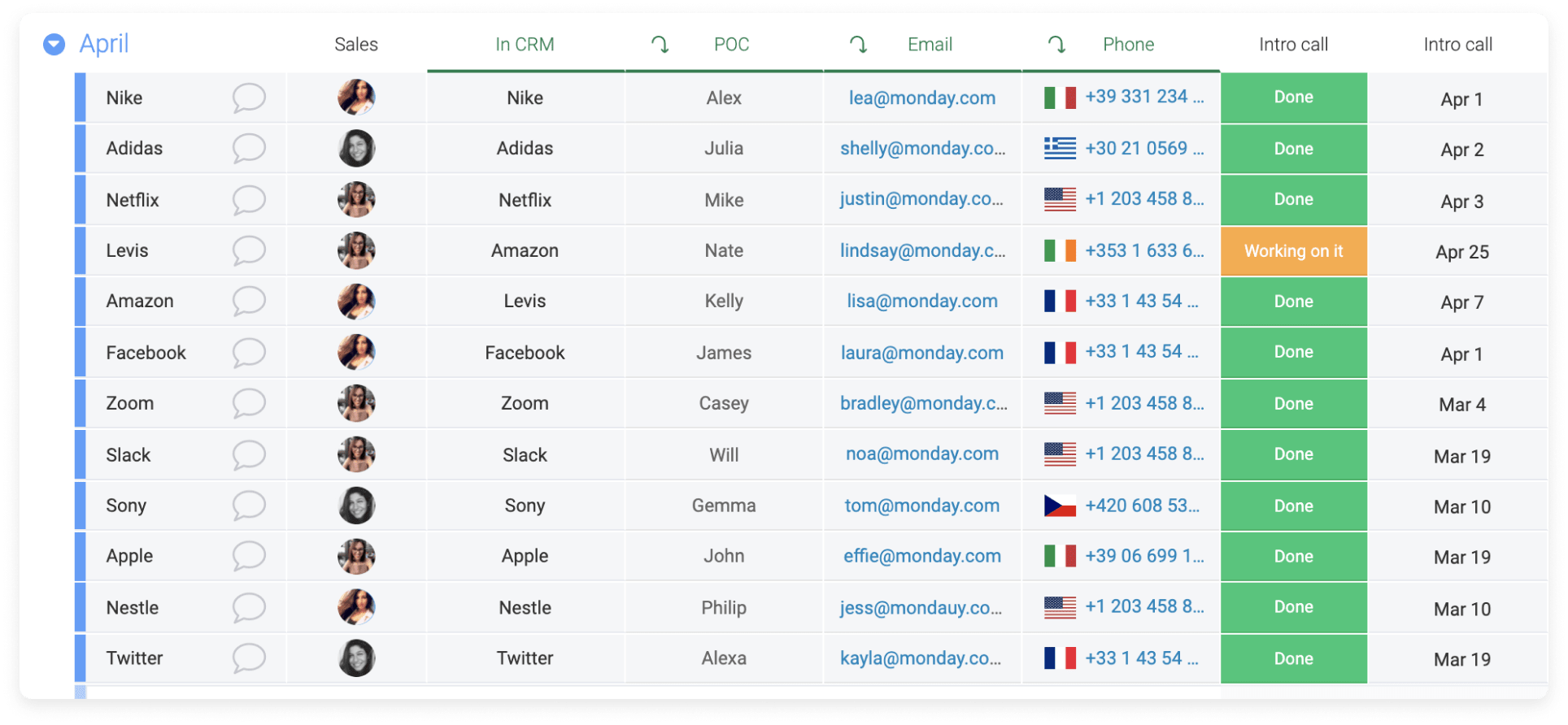This screenshot has height=725, width=1568.
Task: Click the POC cell reading Alexa
Action: pyautogui.click(x=724, y=659)
